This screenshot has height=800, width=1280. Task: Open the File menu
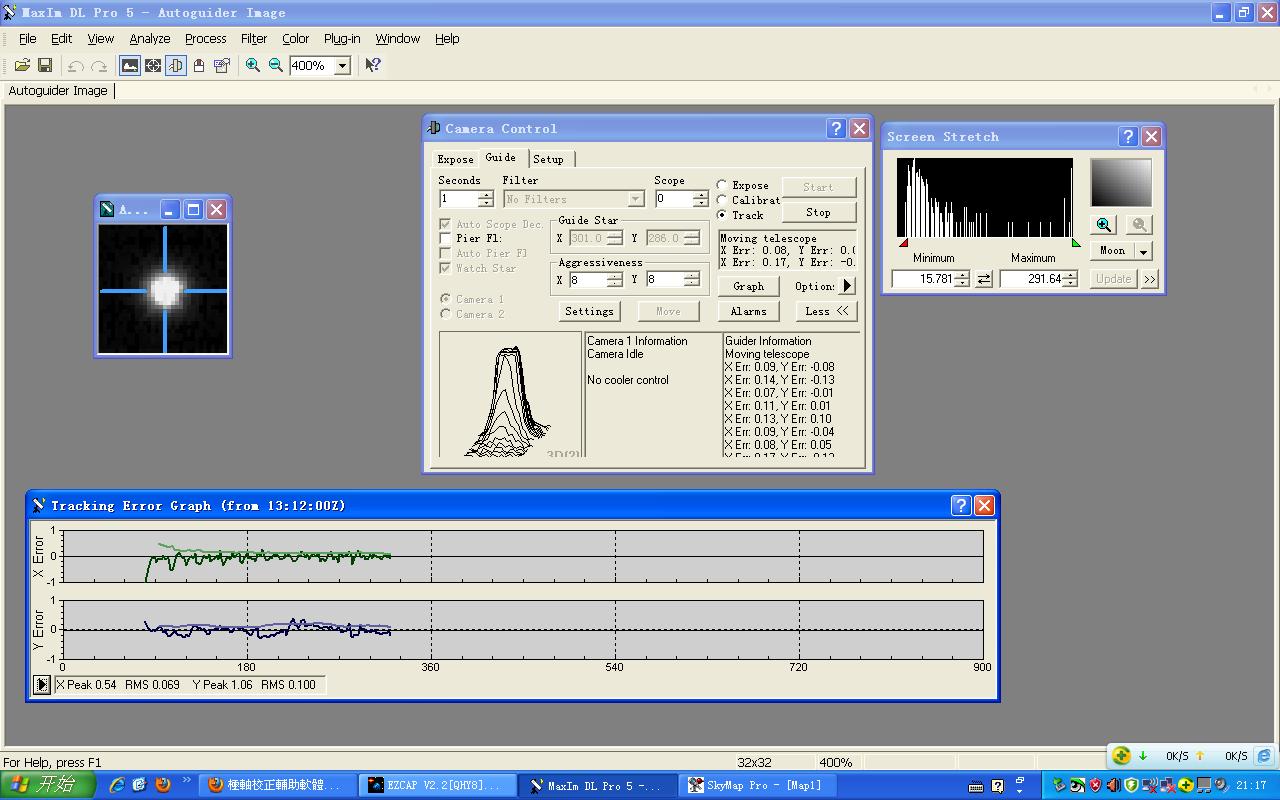(x=27, y=38)
